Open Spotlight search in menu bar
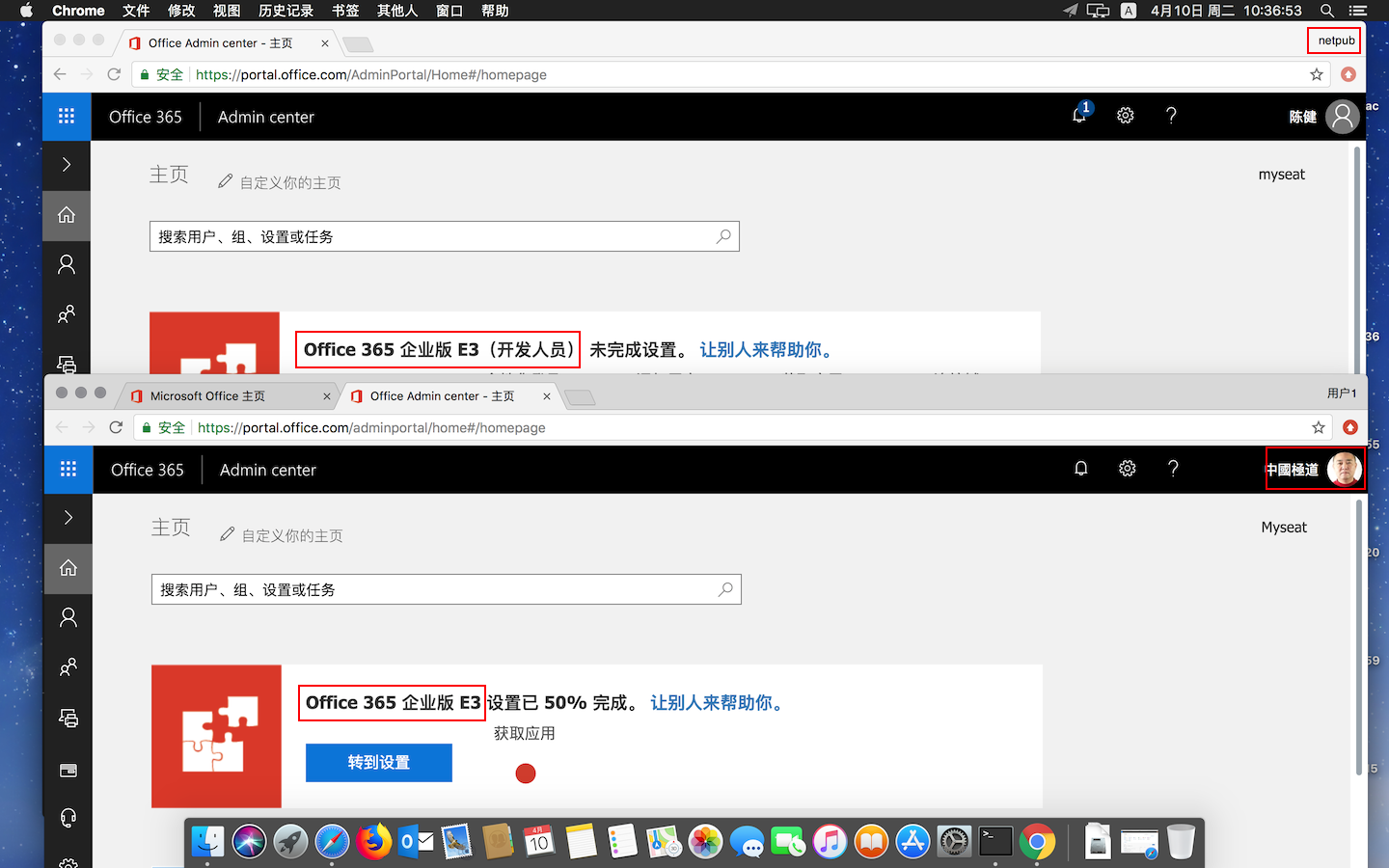 1327,11
